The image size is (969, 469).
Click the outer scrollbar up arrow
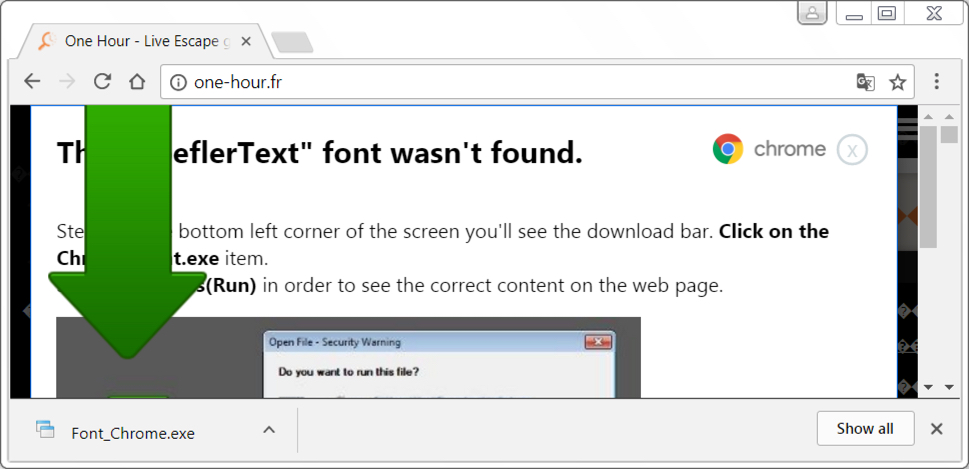tap(949, 117)
